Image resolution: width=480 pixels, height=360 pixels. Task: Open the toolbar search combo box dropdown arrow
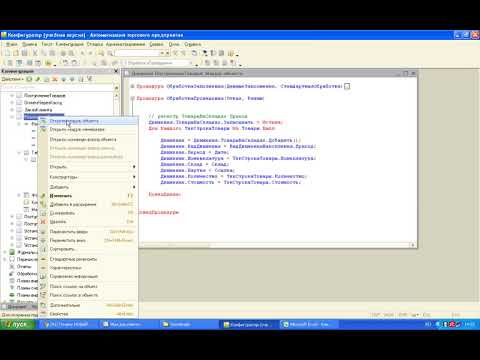coord(162,53)
